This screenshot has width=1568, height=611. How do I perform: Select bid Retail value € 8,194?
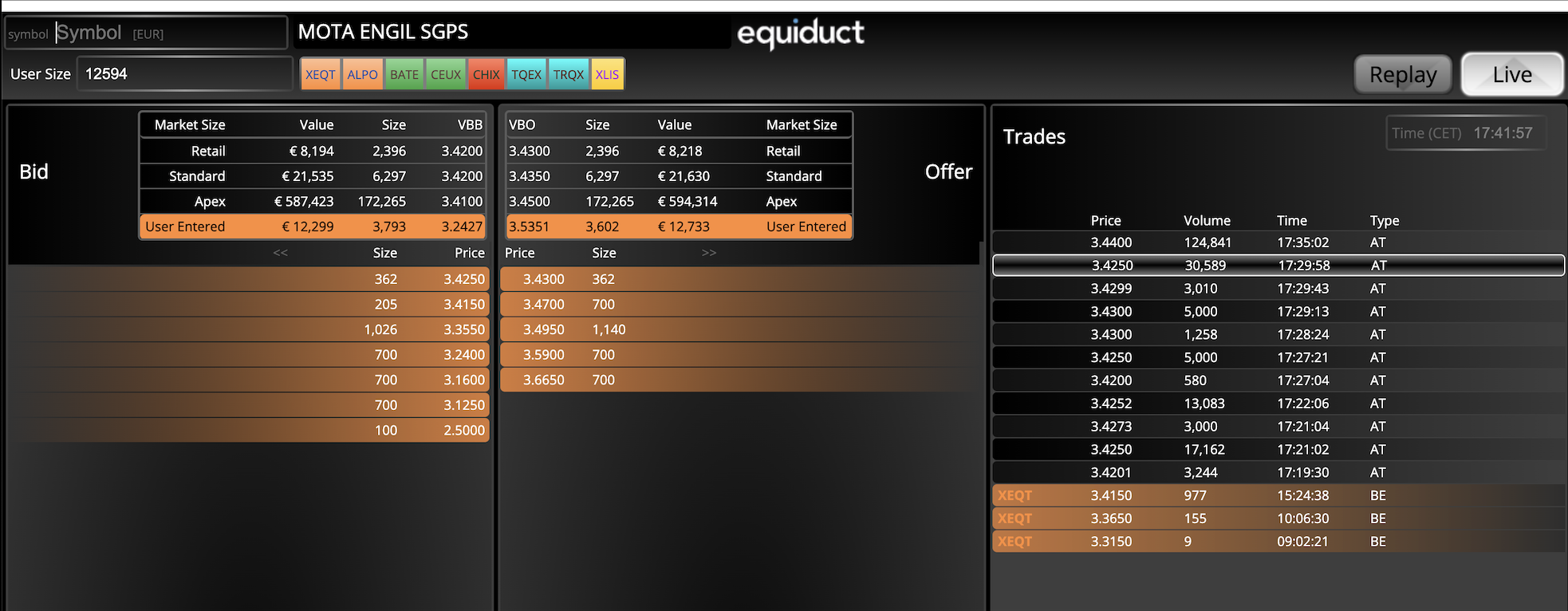click(311, 151)
